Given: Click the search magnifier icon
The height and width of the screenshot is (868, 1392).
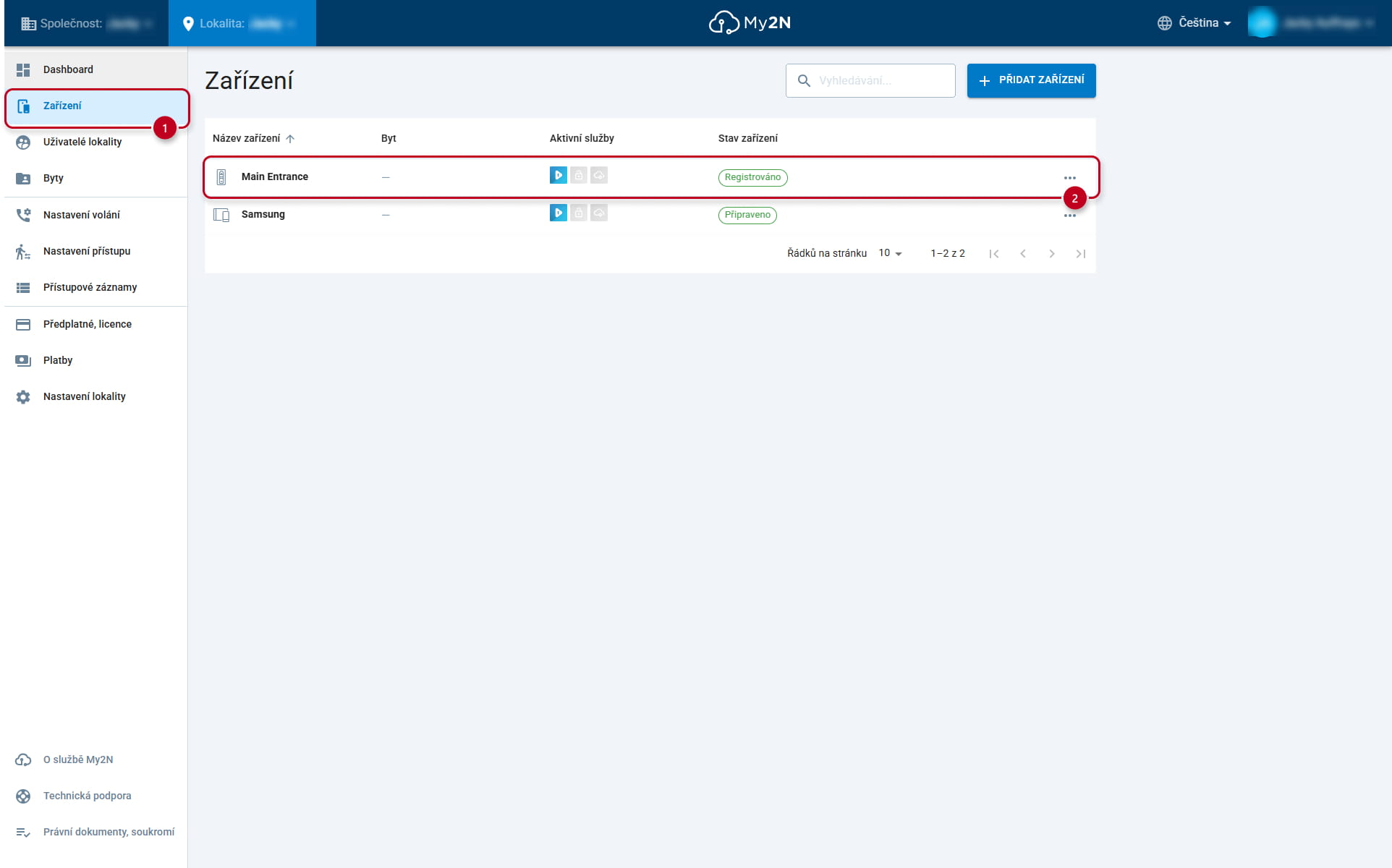Looking at the screenshot, I should 804,81.
